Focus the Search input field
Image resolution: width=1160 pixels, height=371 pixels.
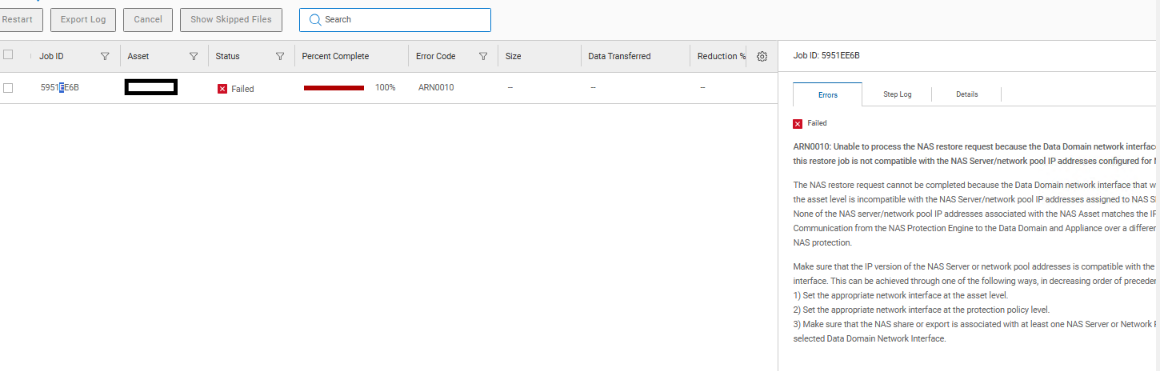395,20
